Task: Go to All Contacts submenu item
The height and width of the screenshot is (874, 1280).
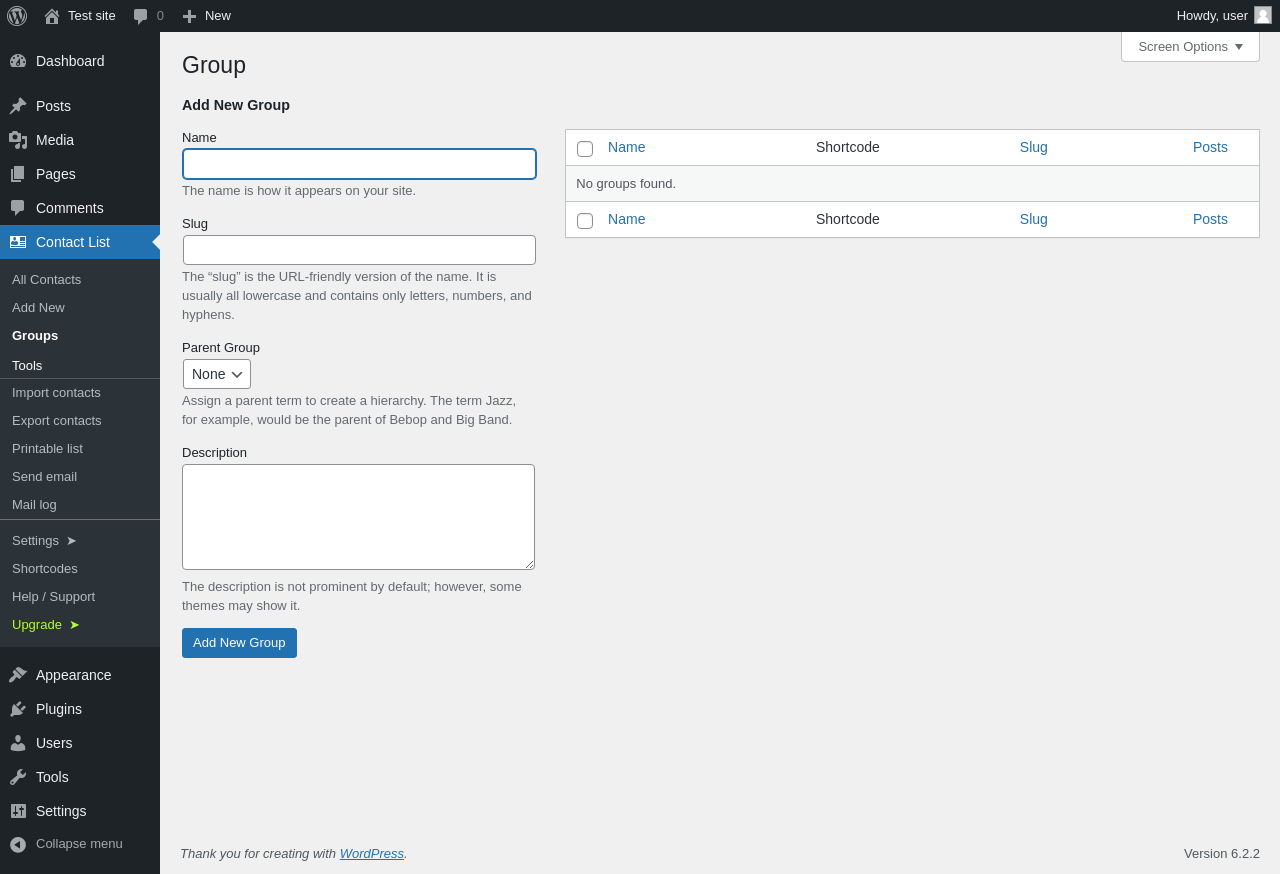Action: coord(46,280)
